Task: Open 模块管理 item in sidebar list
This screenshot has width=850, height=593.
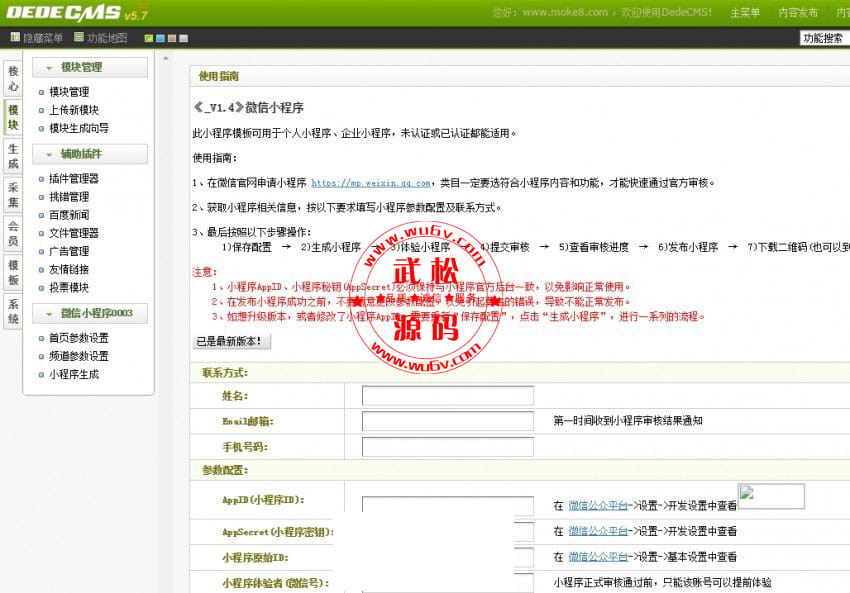Action: (x=69, y=92)
